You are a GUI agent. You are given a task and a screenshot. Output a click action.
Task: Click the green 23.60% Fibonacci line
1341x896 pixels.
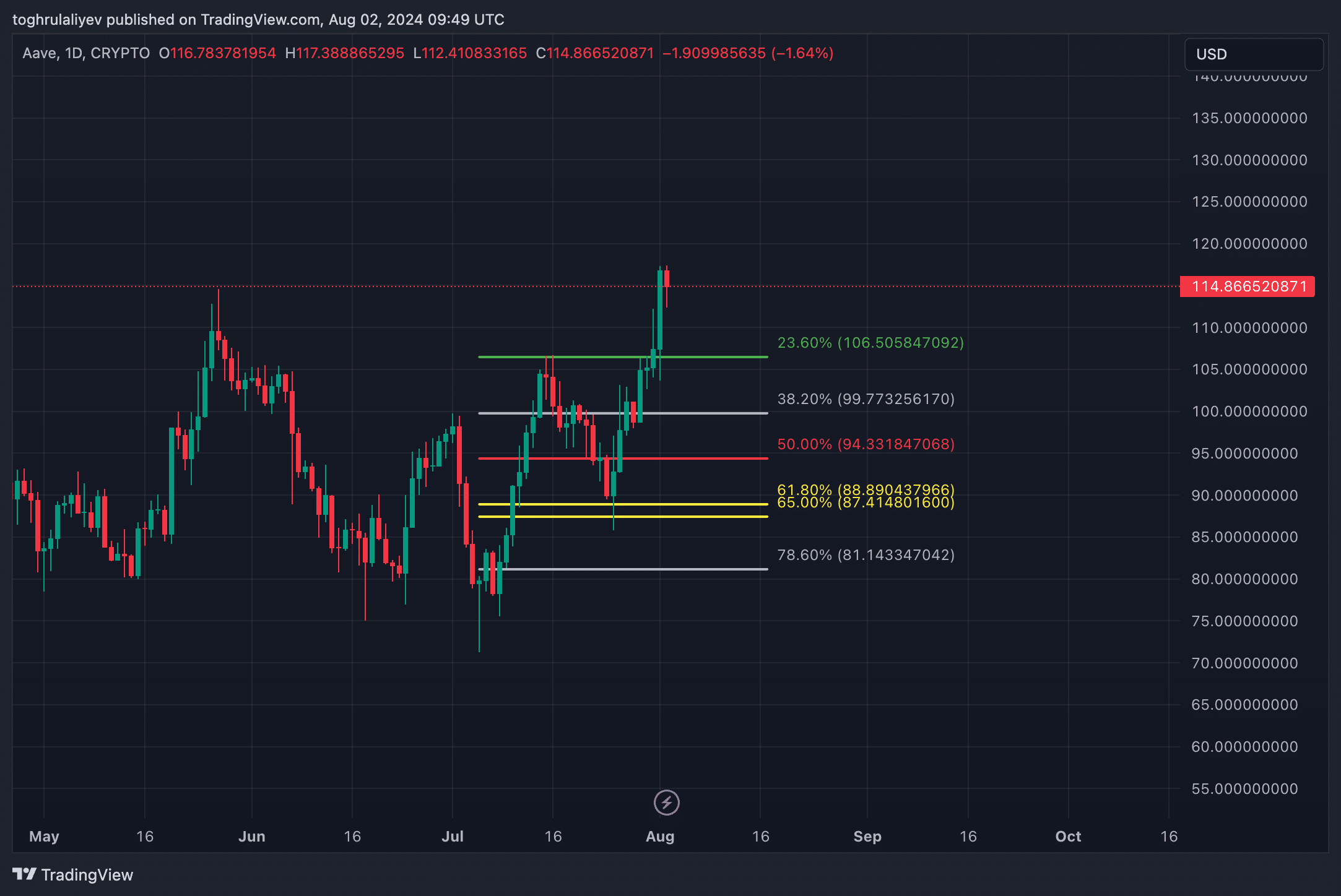point(623,357)
